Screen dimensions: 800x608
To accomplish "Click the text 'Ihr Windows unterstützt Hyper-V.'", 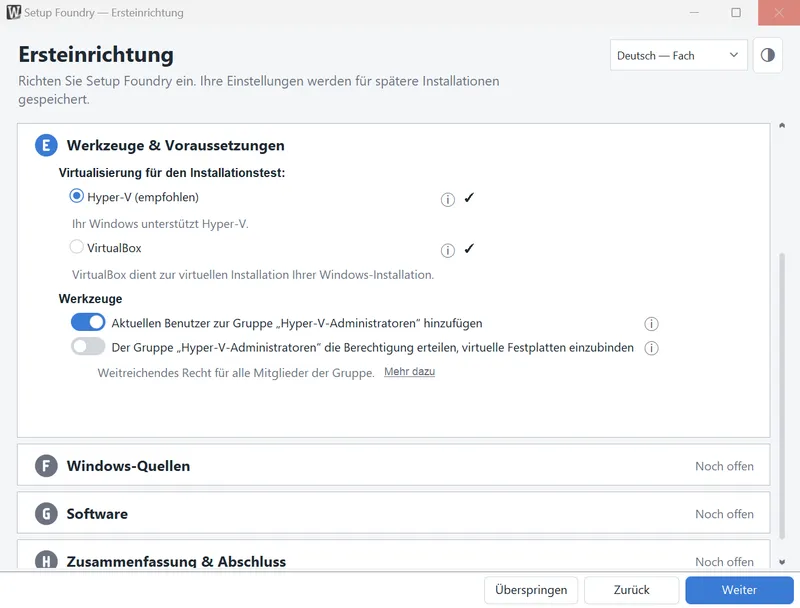I will 160,224.
